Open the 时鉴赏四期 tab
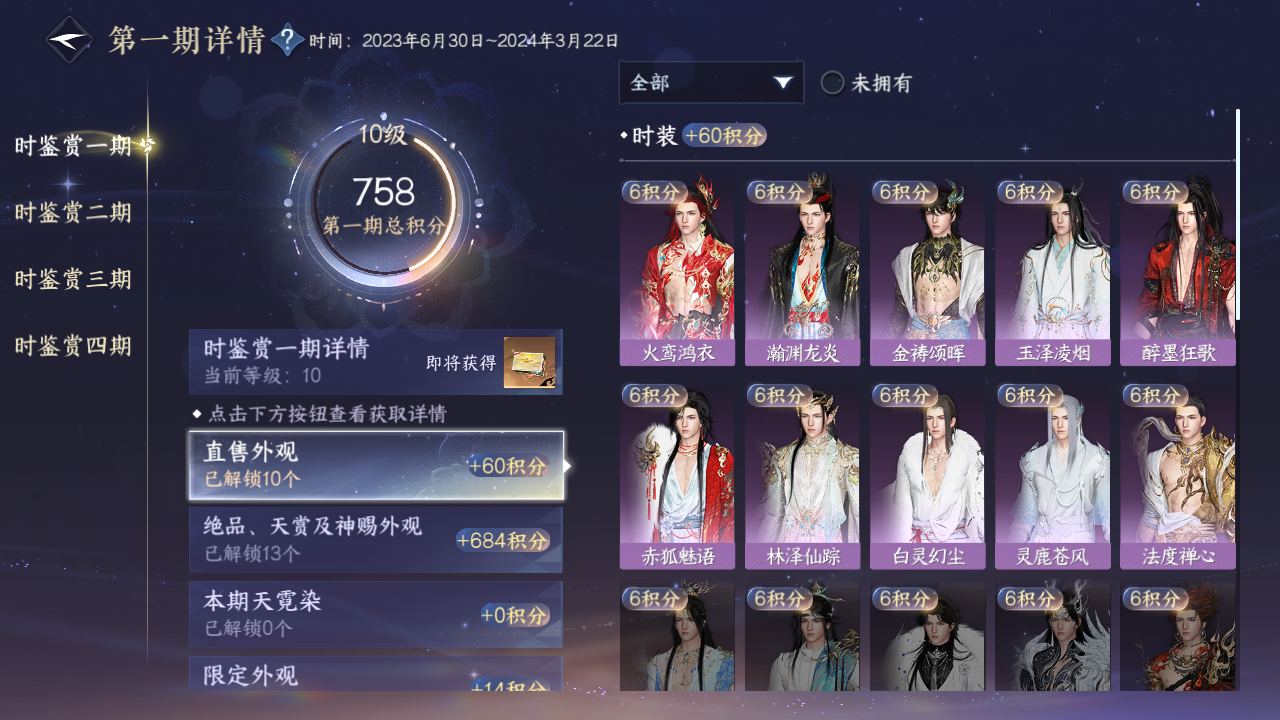1280x720 pixels. pyautogui.click(x=73, y=346)
